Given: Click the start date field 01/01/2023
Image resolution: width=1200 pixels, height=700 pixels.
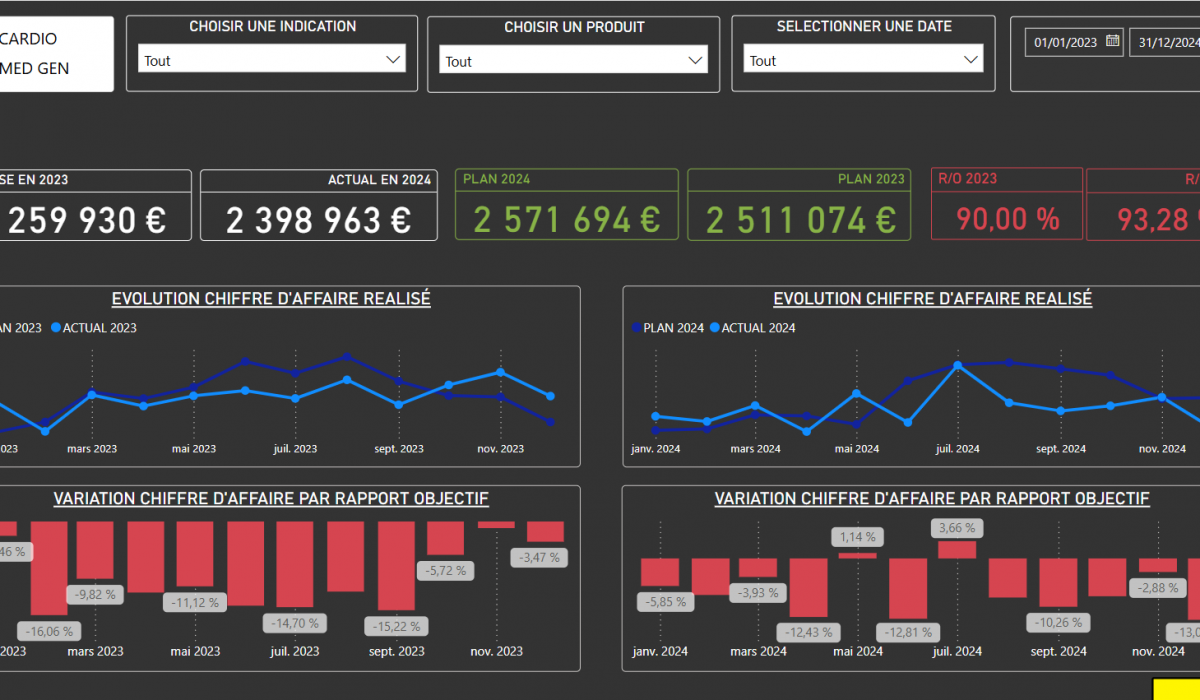Looking at the screenshot, I should click(1065, 42).
